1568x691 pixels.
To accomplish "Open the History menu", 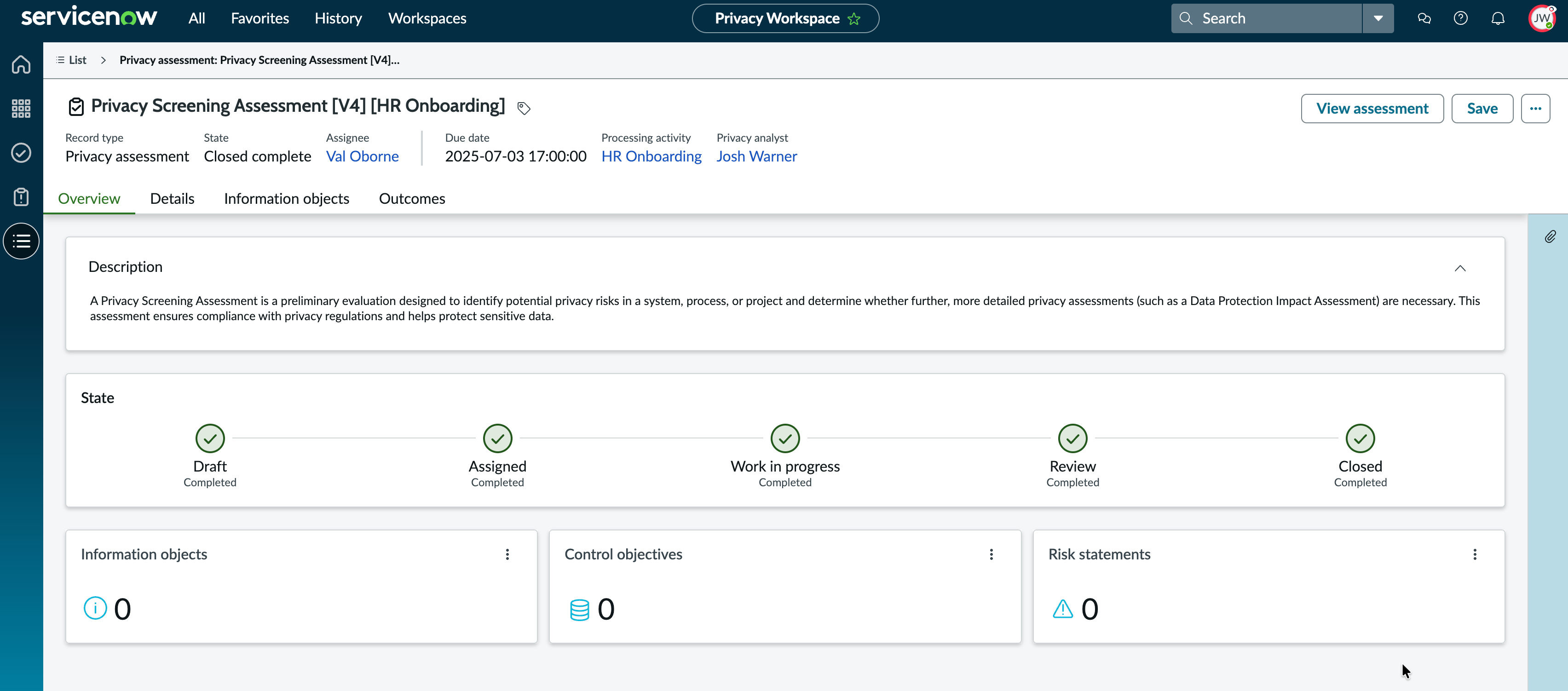I will (x=339, y=18).
